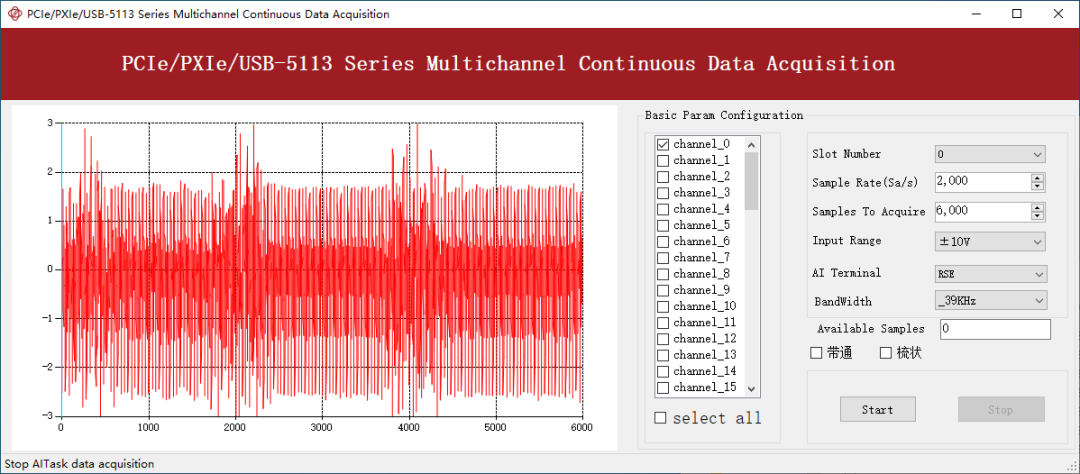Image resolution: width=1080 pixels, height=474 pixels.
Task: Click the 'Slot Number' label
Action: pyautogui.click(x=847, y=154)
